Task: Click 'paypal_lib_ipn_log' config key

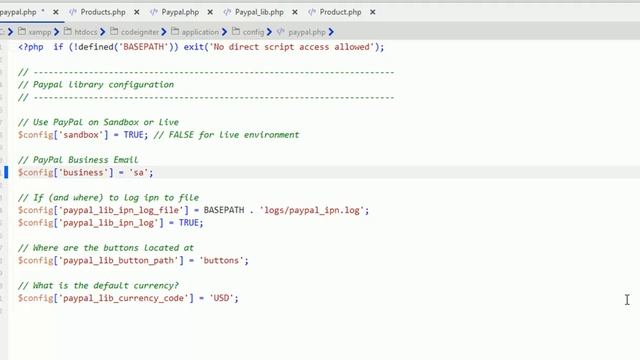Action: (x=109, y=223)
